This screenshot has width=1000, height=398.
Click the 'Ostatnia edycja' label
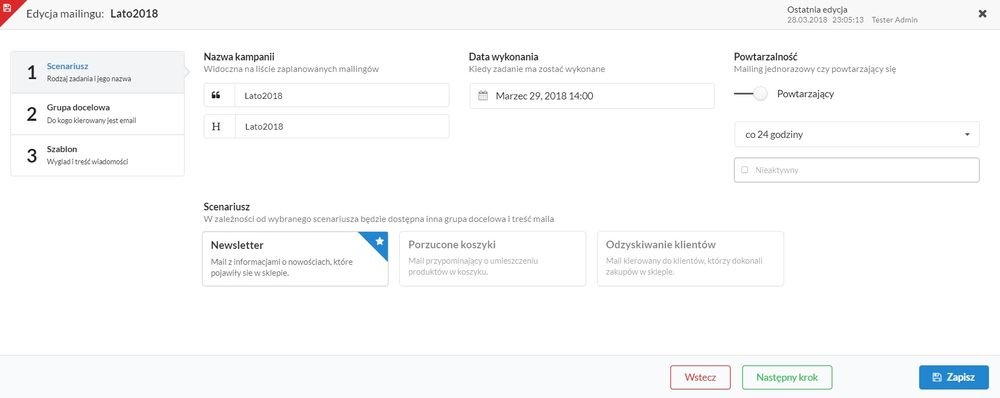coord(818,9)
